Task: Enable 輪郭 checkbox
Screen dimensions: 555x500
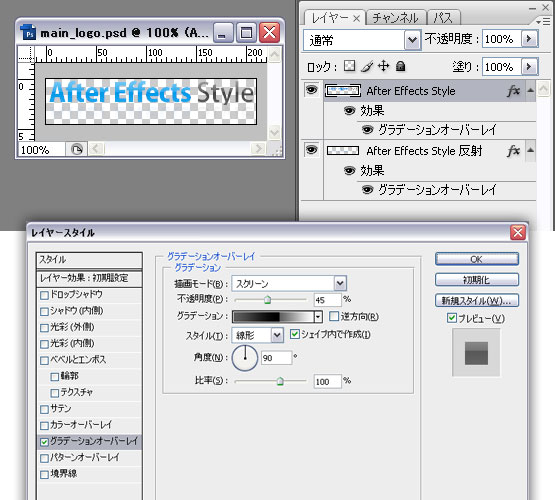Action: click(55, 377)
